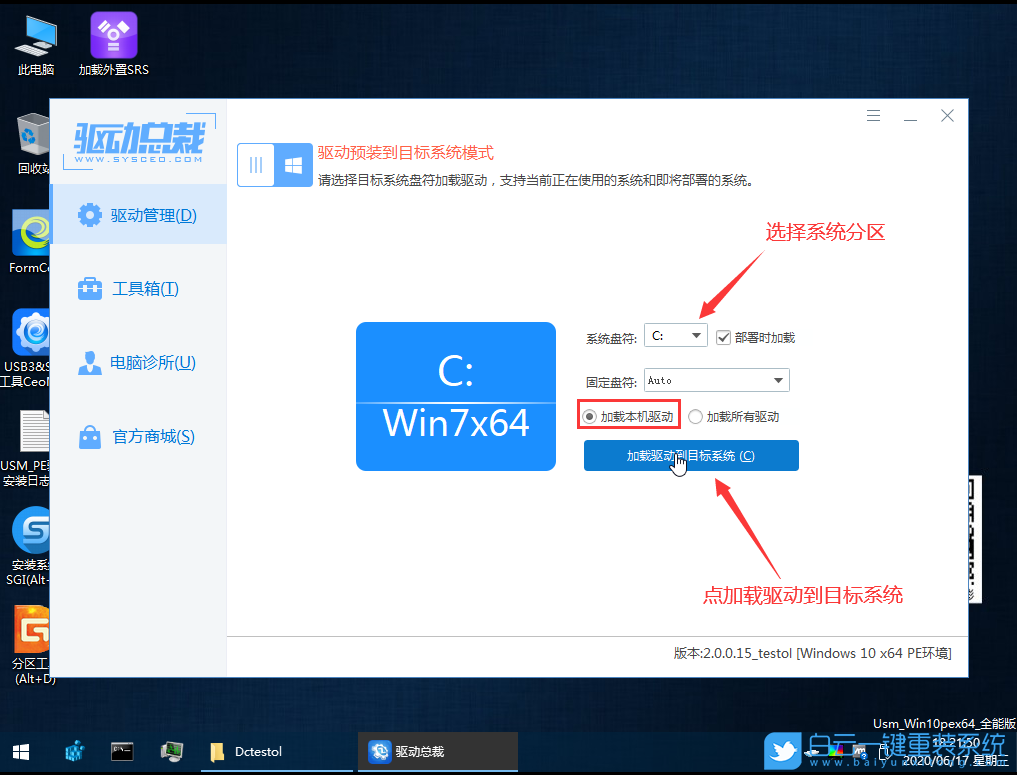Open the 固定盘符 Auto dropdown

(x=716, y=380)
